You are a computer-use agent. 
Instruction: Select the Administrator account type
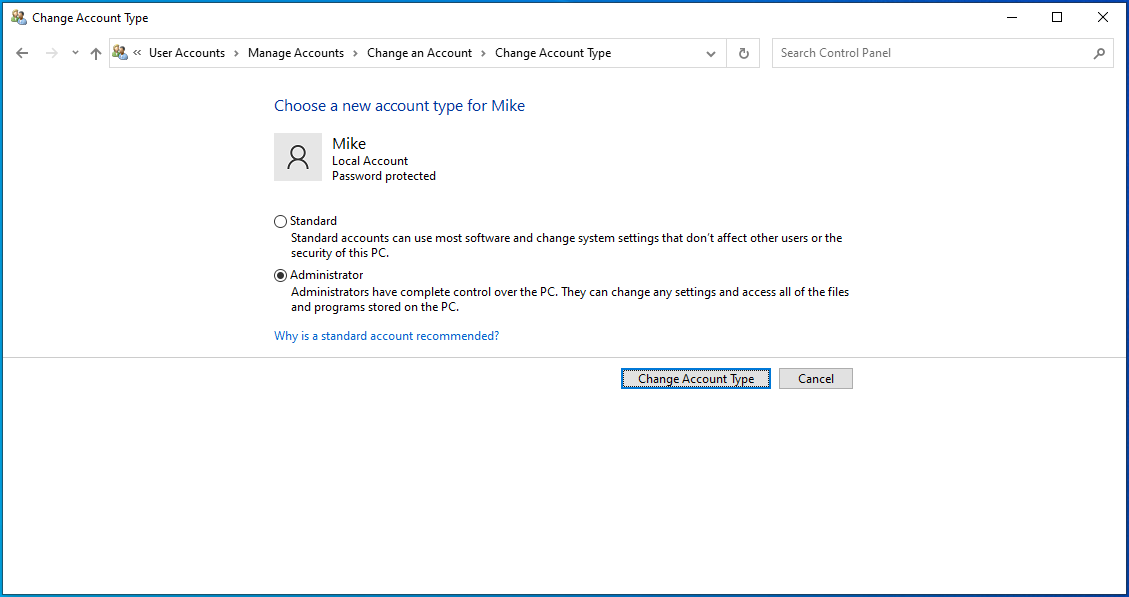280,275
